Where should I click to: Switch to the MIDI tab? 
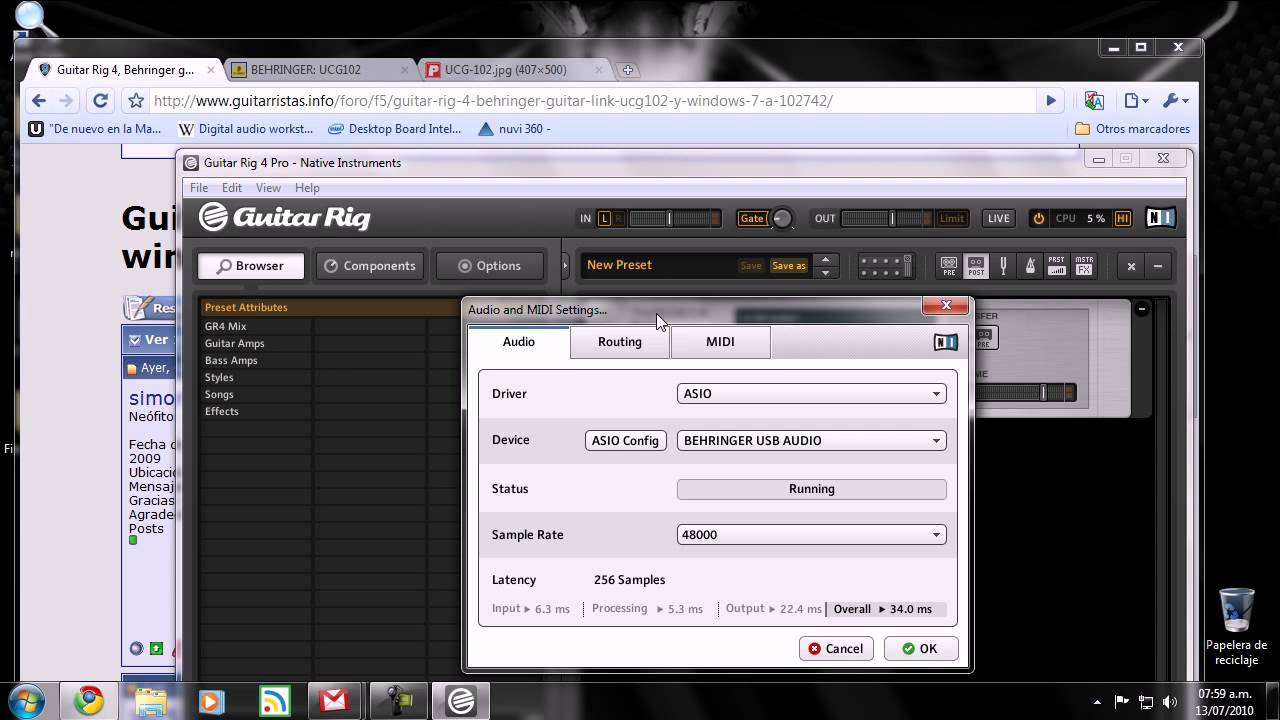(x=720, y=342)
